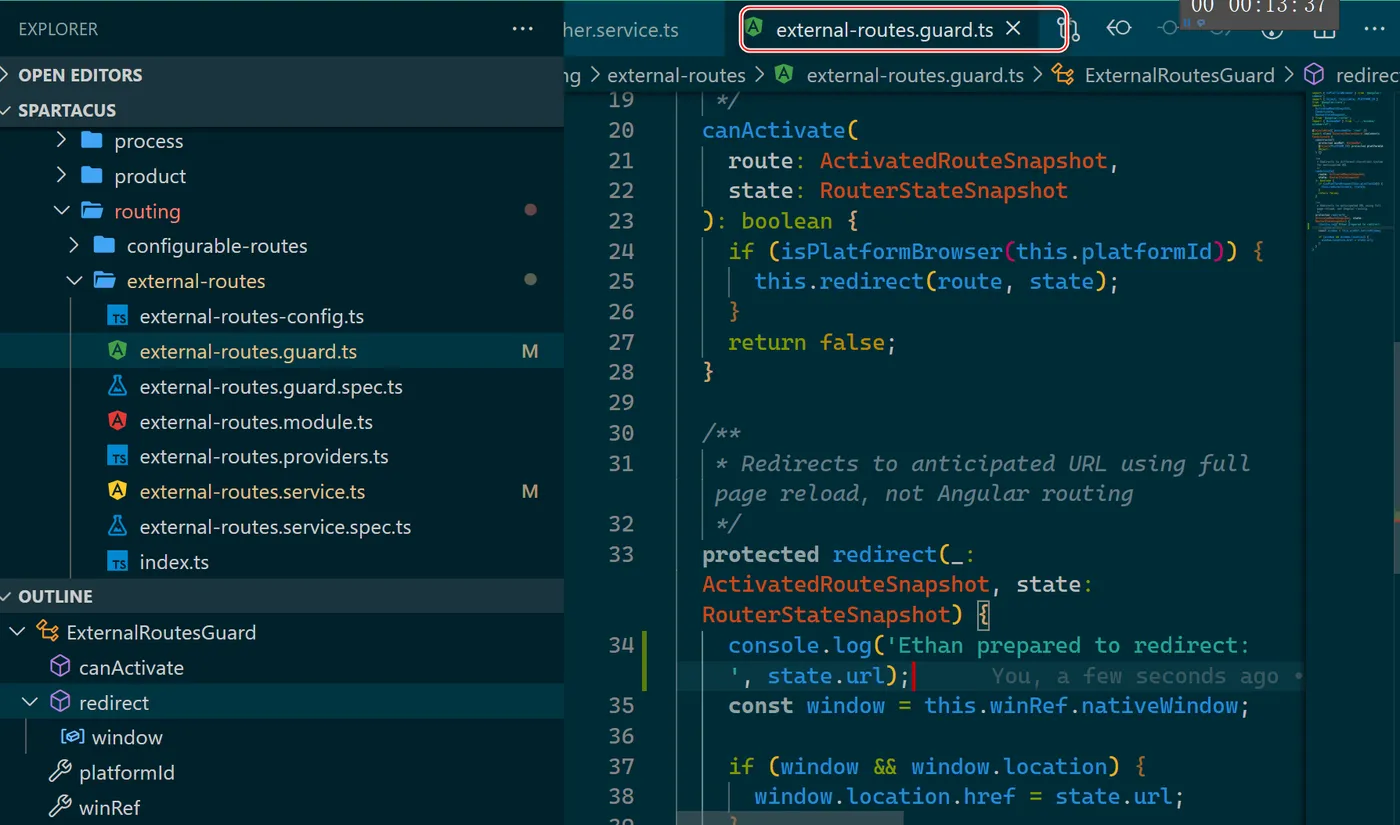Click flask icon of external-routes.service.spec.ts
The height and width of the screenshot is (825, 1400).
(x=118, y=526)
